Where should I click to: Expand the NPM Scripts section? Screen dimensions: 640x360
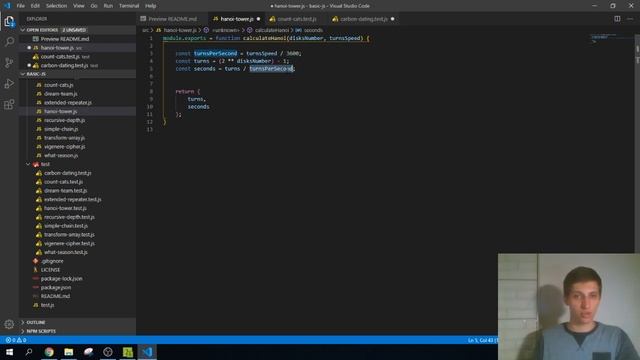click(78, 331)
